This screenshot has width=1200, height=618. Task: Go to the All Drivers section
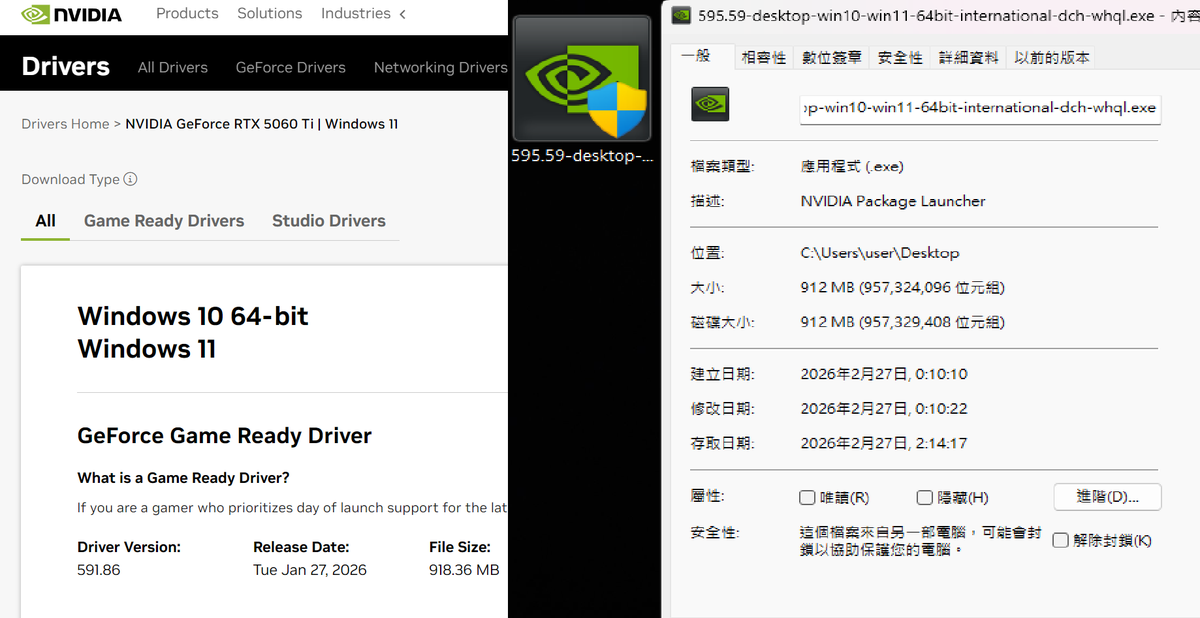tap(173, 67)
